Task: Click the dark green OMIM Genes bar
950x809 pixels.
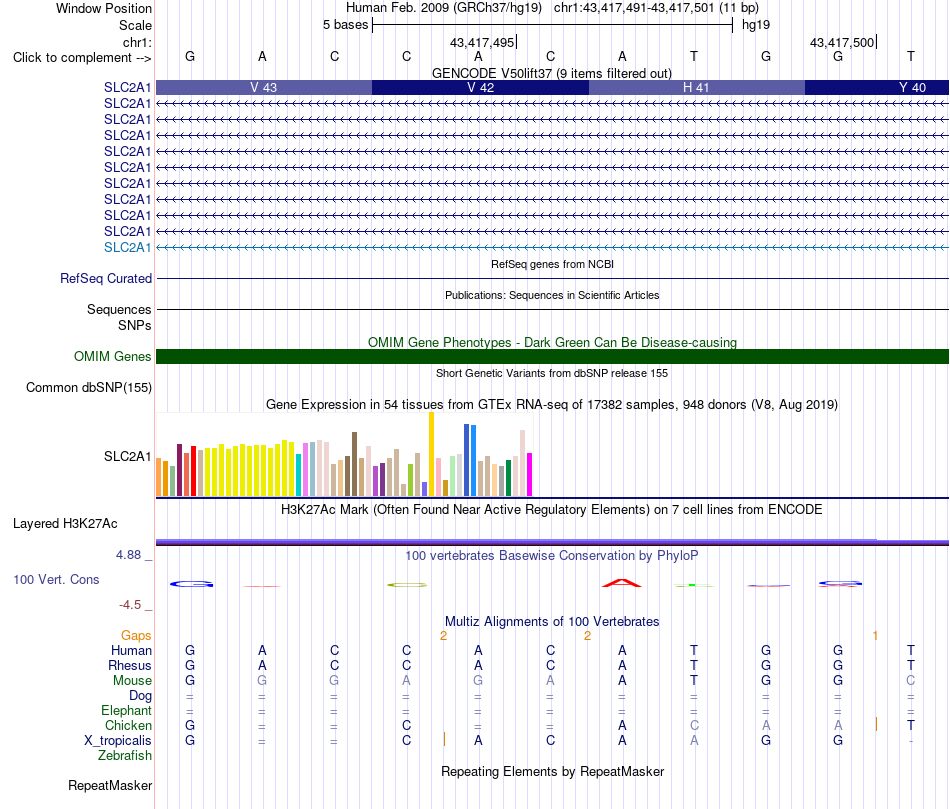Action: 552,356
